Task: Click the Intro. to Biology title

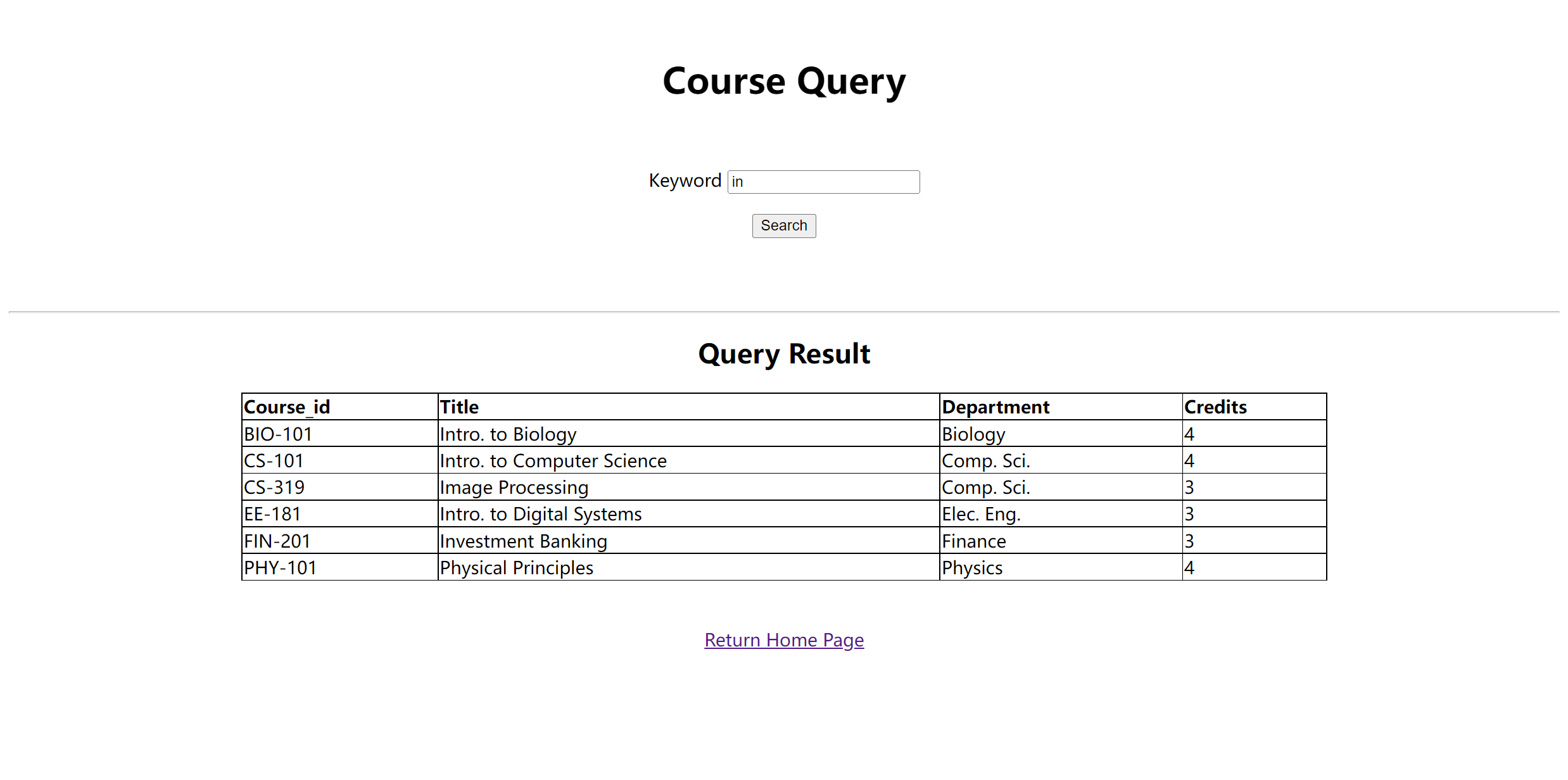Action: click(x=508, y=434)
